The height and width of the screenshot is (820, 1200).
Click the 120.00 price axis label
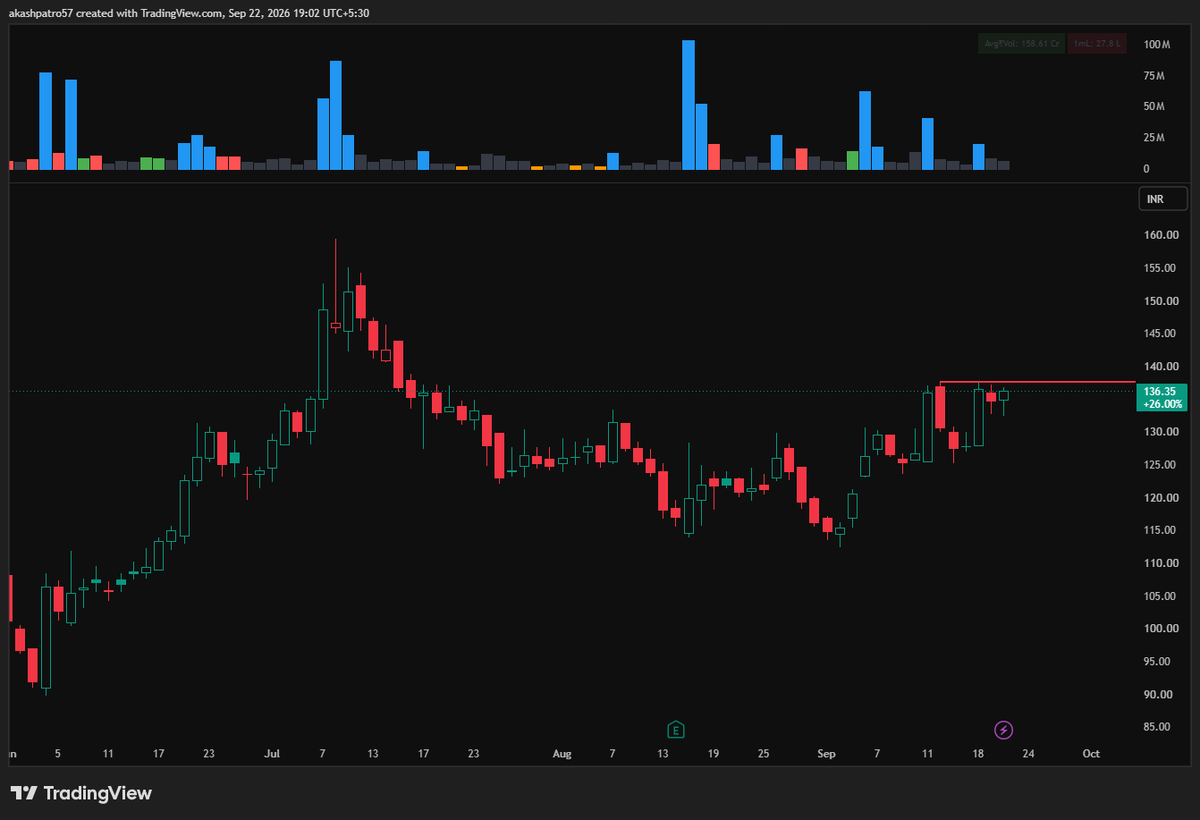[1160, 498]
